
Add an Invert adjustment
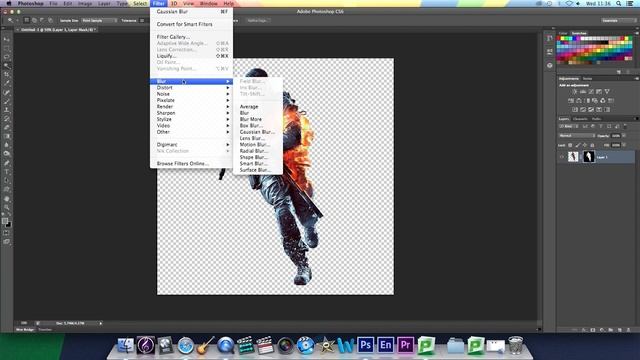575,109
